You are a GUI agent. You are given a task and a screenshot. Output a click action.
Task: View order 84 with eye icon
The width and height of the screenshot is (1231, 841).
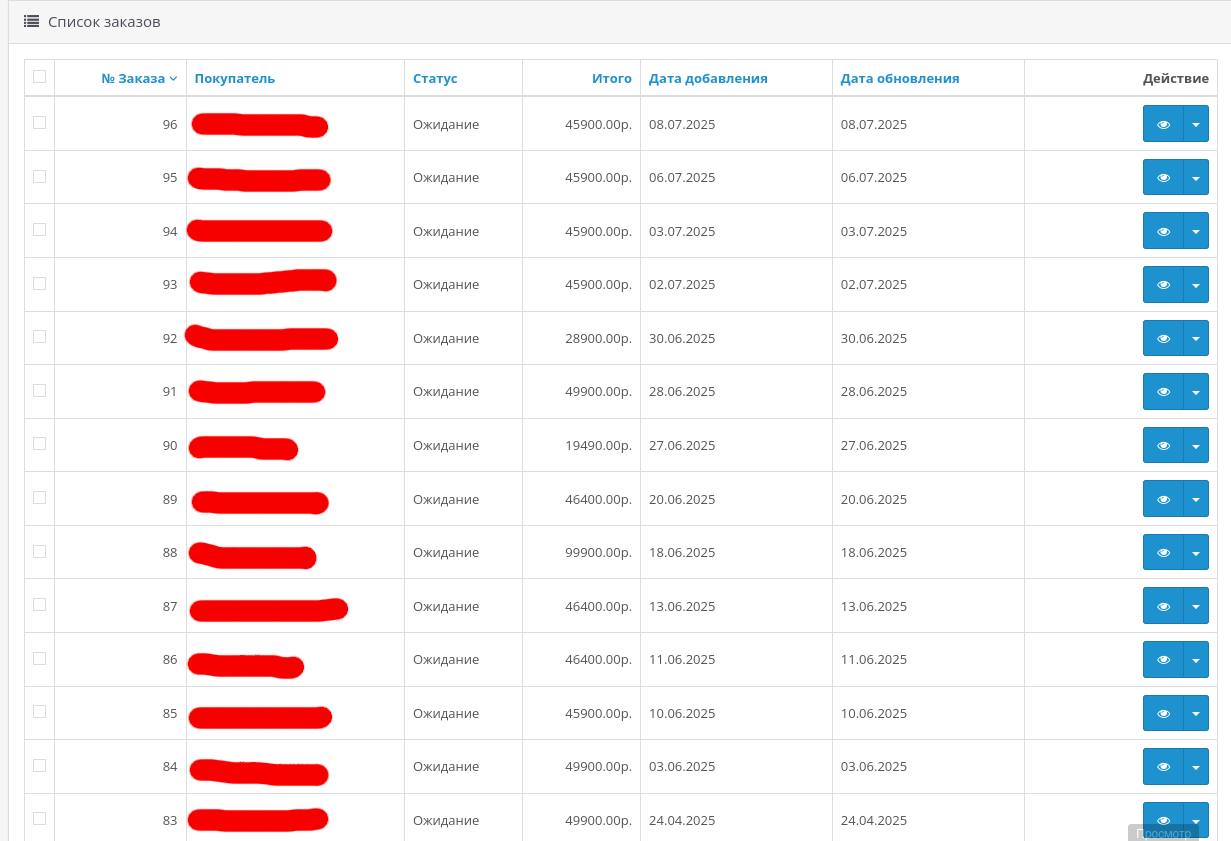tap(1163, 766)
